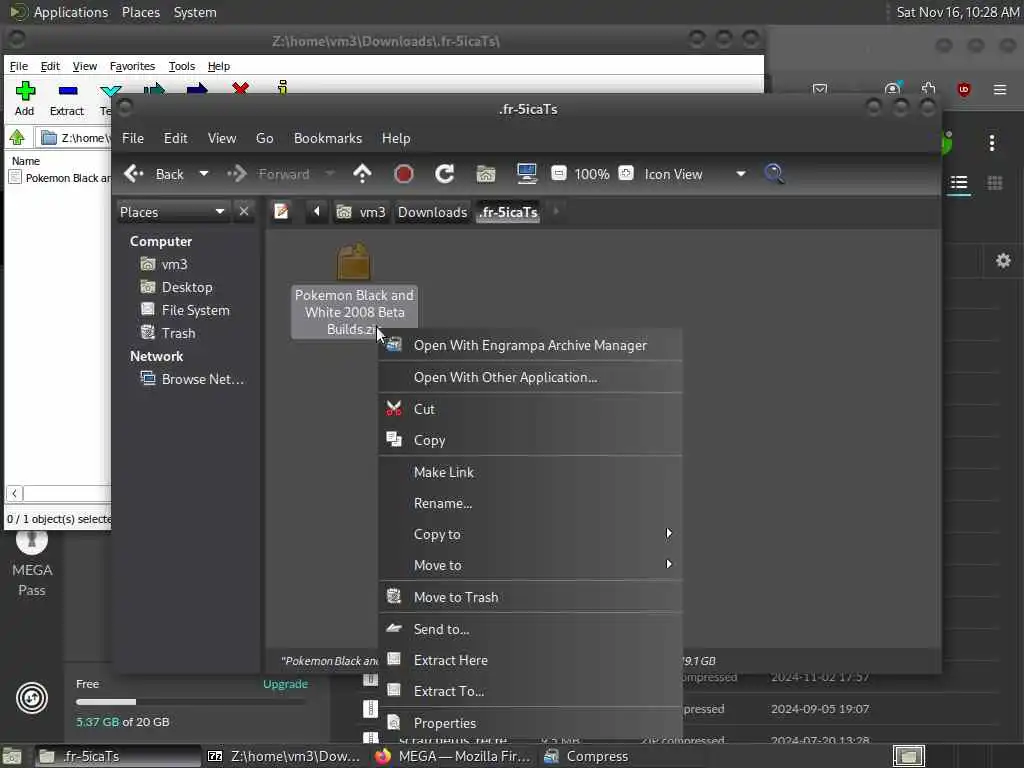Select Extract Here
Screen dimensions: 1024x768
tap(530, 660)
